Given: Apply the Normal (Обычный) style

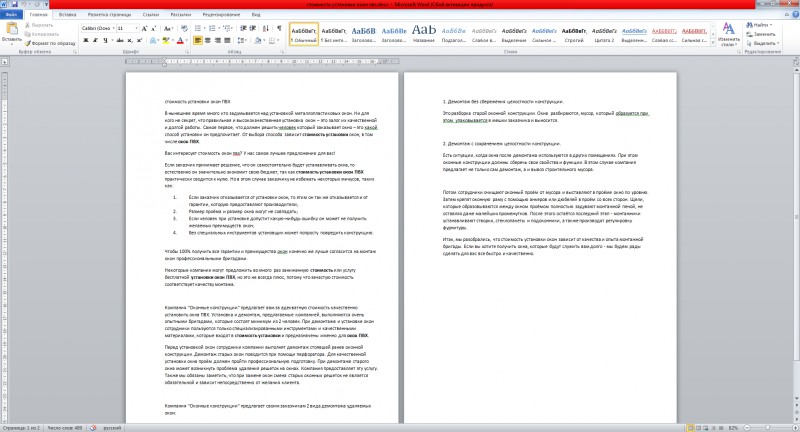Looking at the screenshot, I should pyautogui.click(x=304, y=34).
